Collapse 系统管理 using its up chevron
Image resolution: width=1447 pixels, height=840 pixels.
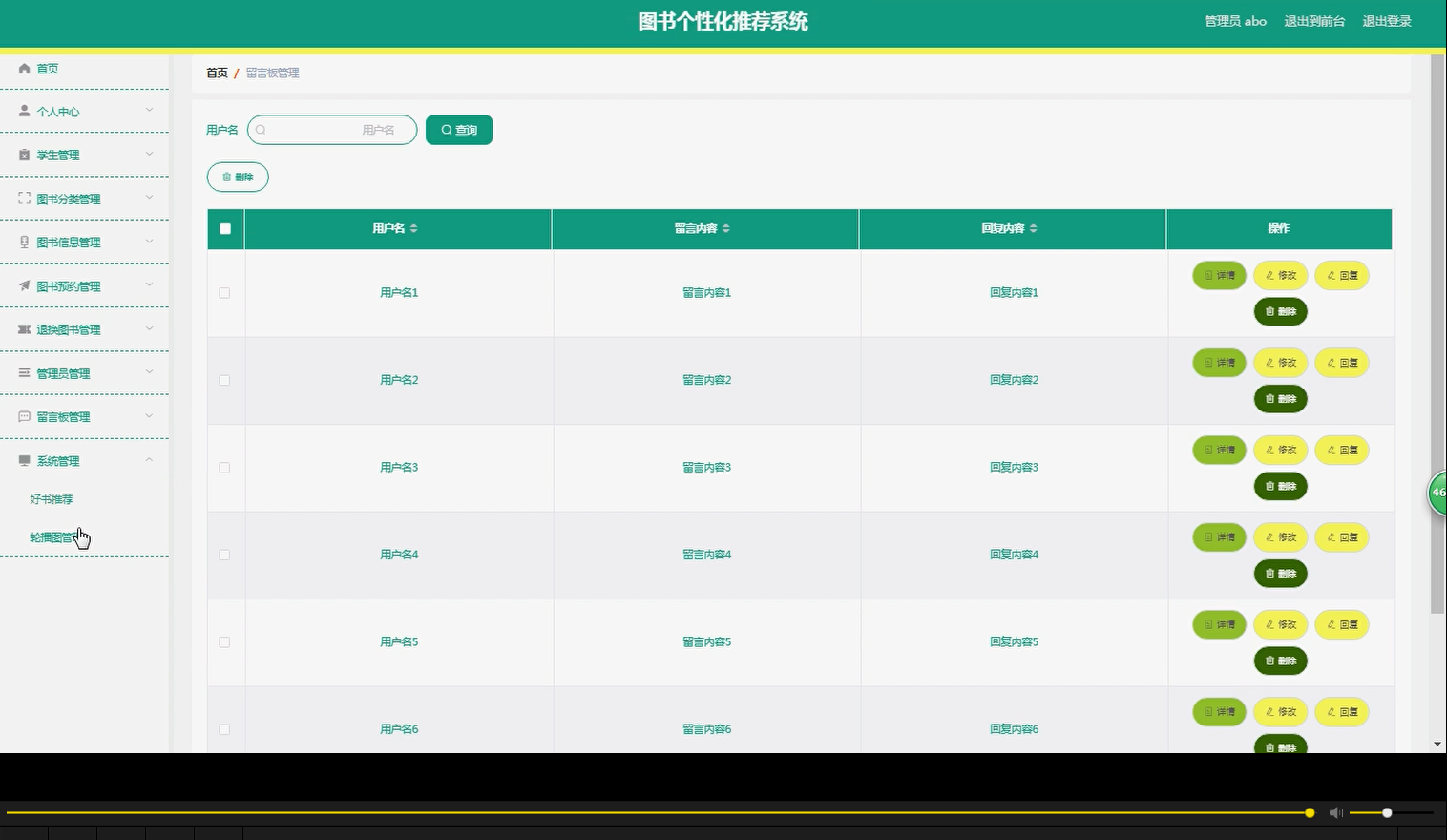(x=149, y=459)
